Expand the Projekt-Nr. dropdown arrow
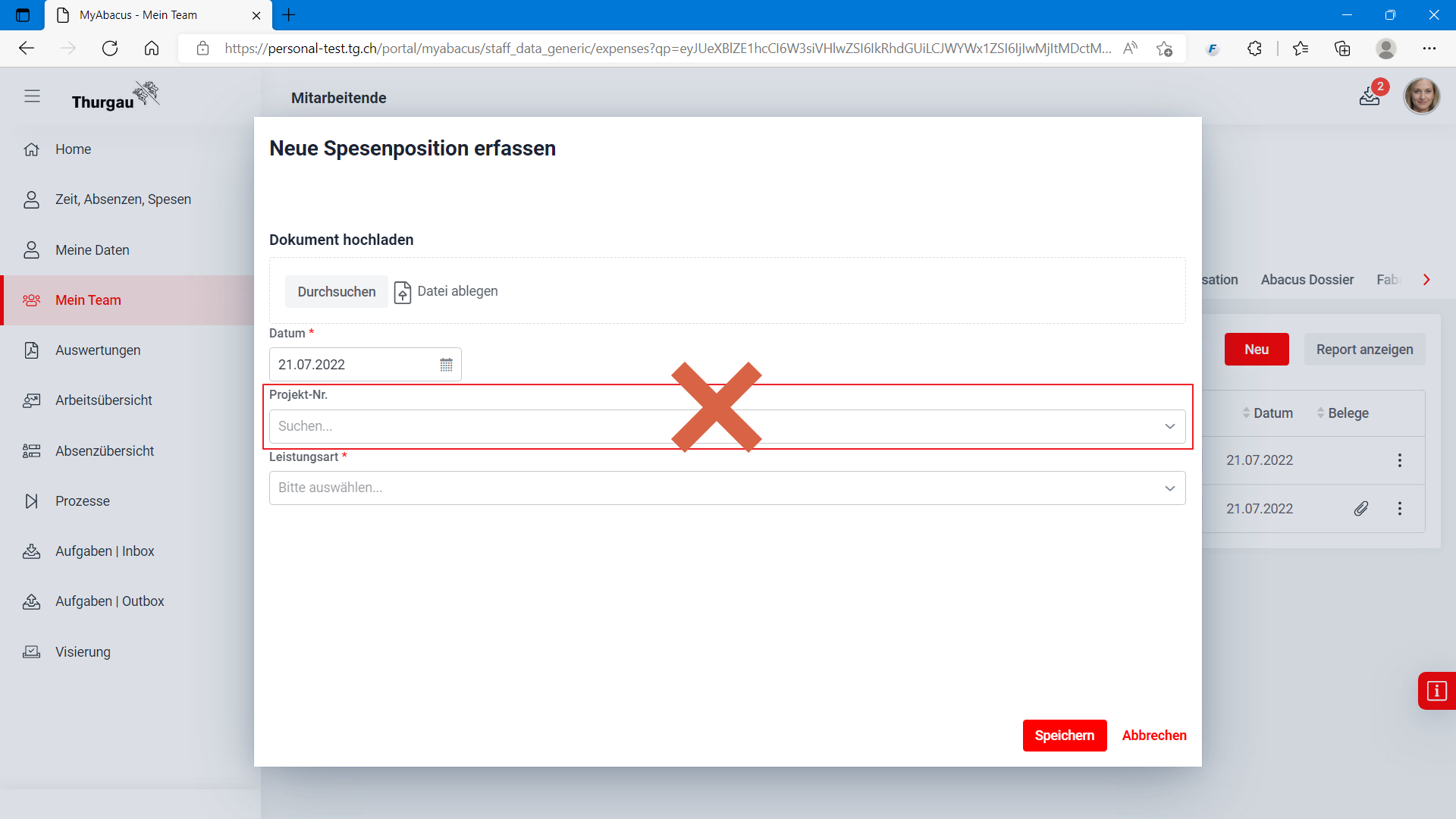The height and width of the screenshot is (819, 1456). tap(1170, 426)
